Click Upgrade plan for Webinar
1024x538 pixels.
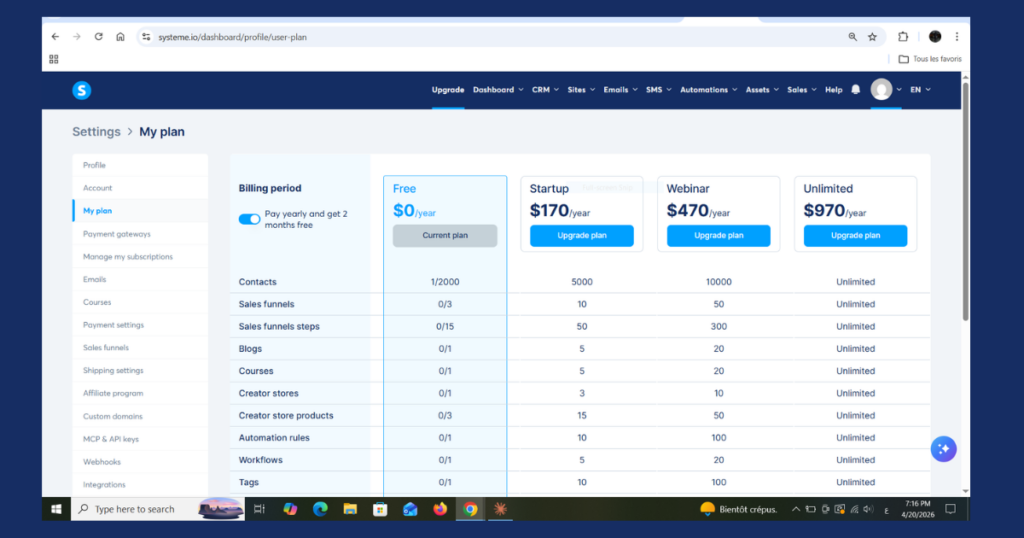718,236
